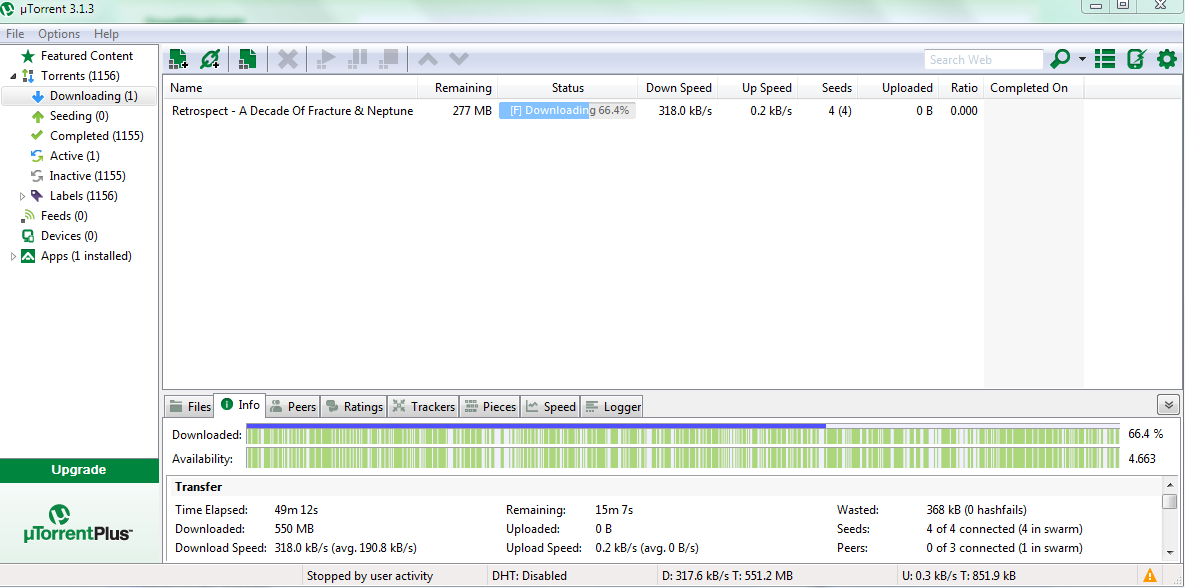
Task: Open the Help menu
Action: pos(107,34)
